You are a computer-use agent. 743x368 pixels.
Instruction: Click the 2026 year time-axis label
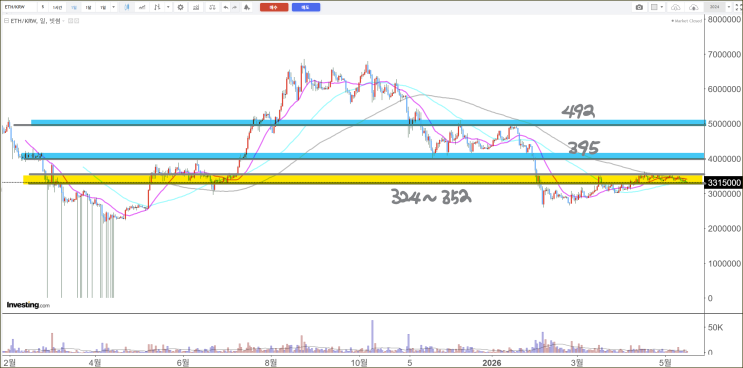click(492, 362)
